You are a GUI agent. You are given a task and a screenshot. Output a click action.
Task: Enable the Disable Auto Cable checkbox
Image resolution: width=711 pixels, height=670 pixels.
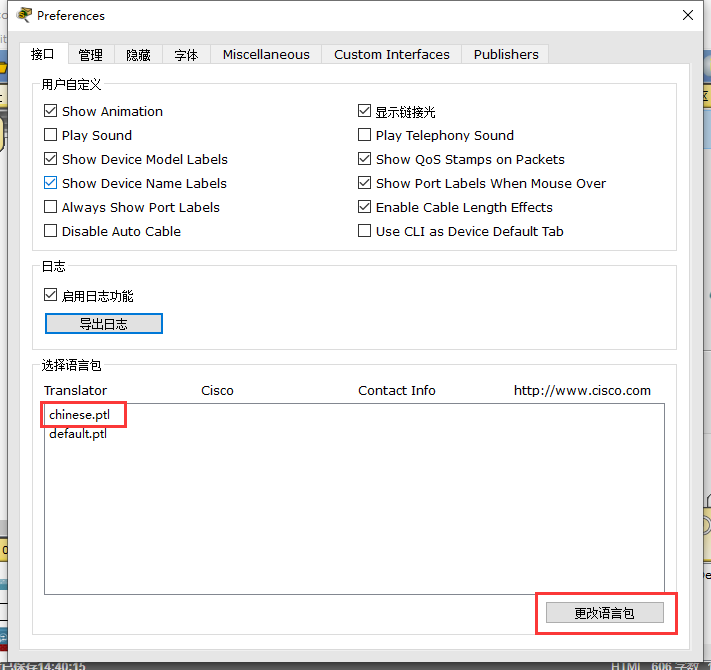point(50,231)
